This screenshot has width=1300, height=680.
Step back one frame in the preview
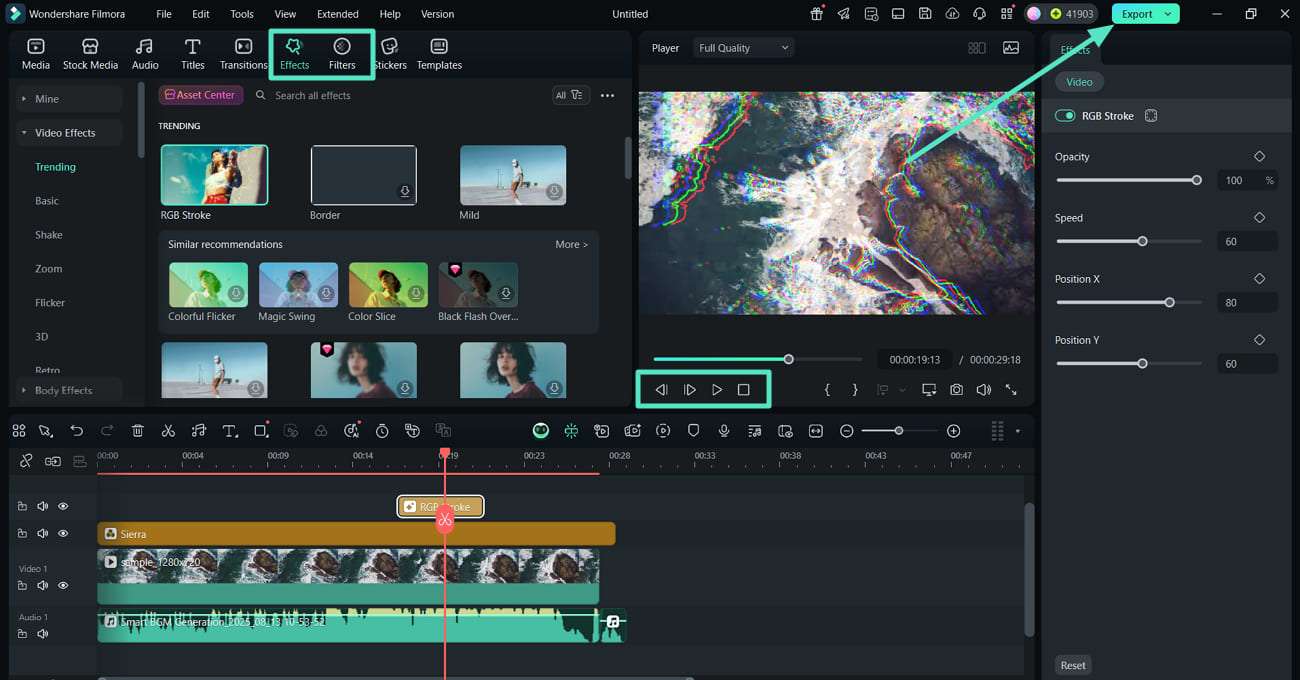tap(661, 390)
